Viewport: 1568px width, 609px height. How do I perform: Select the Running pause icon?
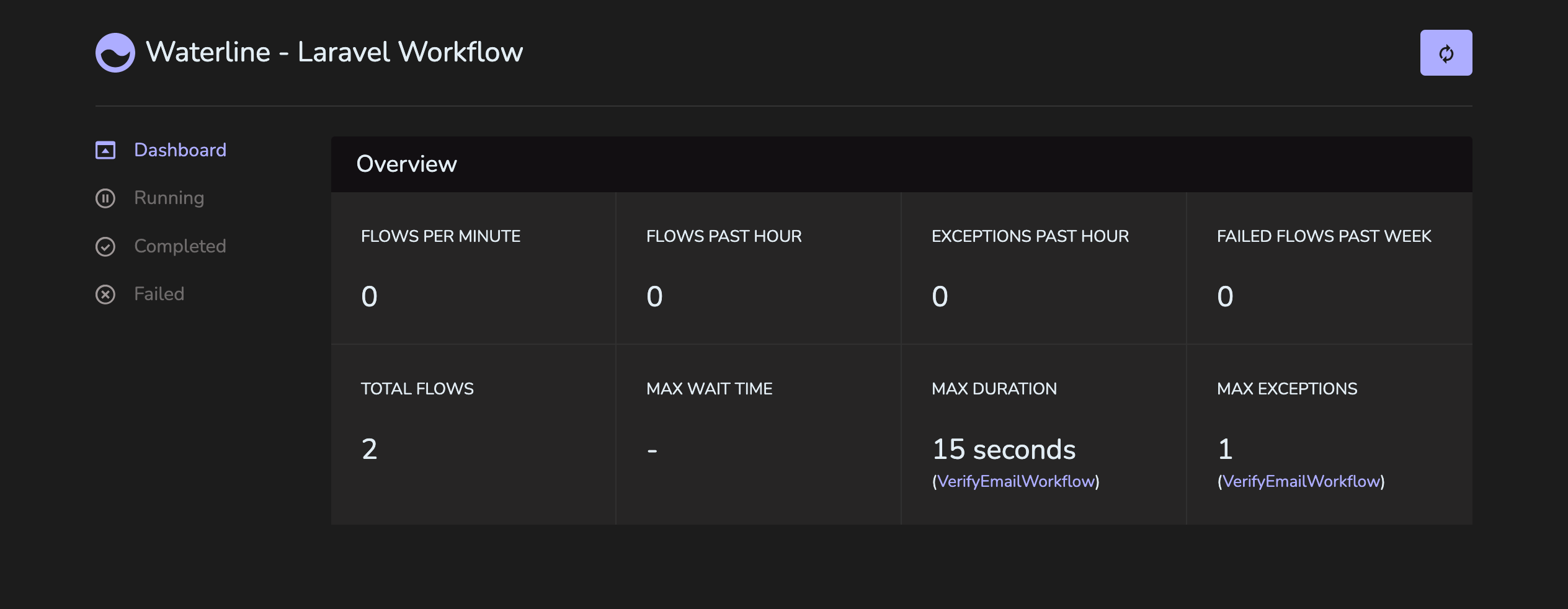[105, 198]
